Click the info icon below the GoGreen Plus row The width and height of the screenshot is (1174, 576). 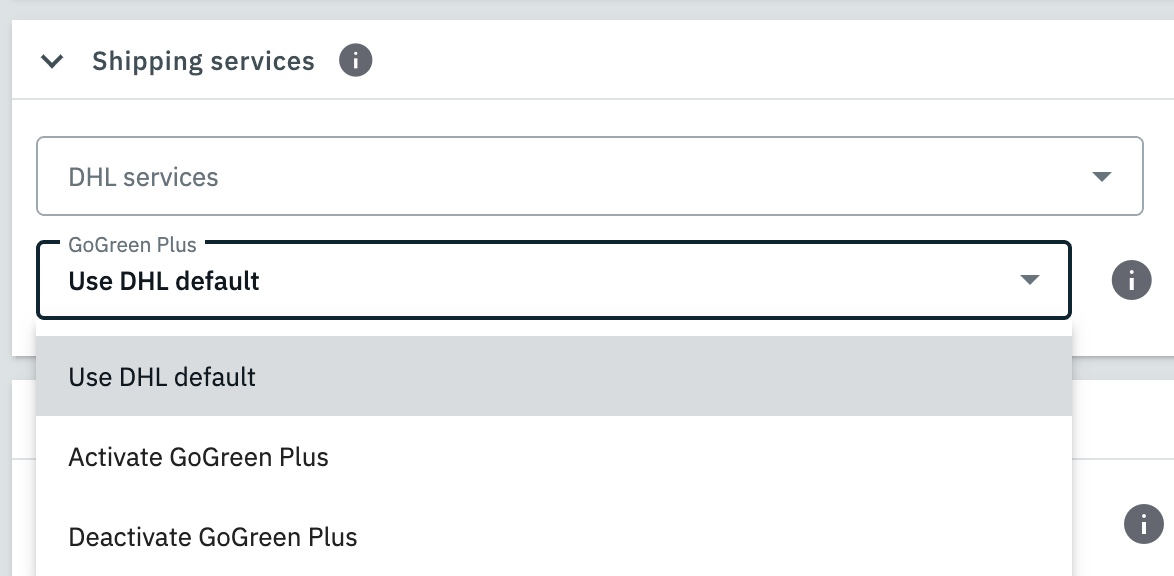click(x=1143, y=523)
